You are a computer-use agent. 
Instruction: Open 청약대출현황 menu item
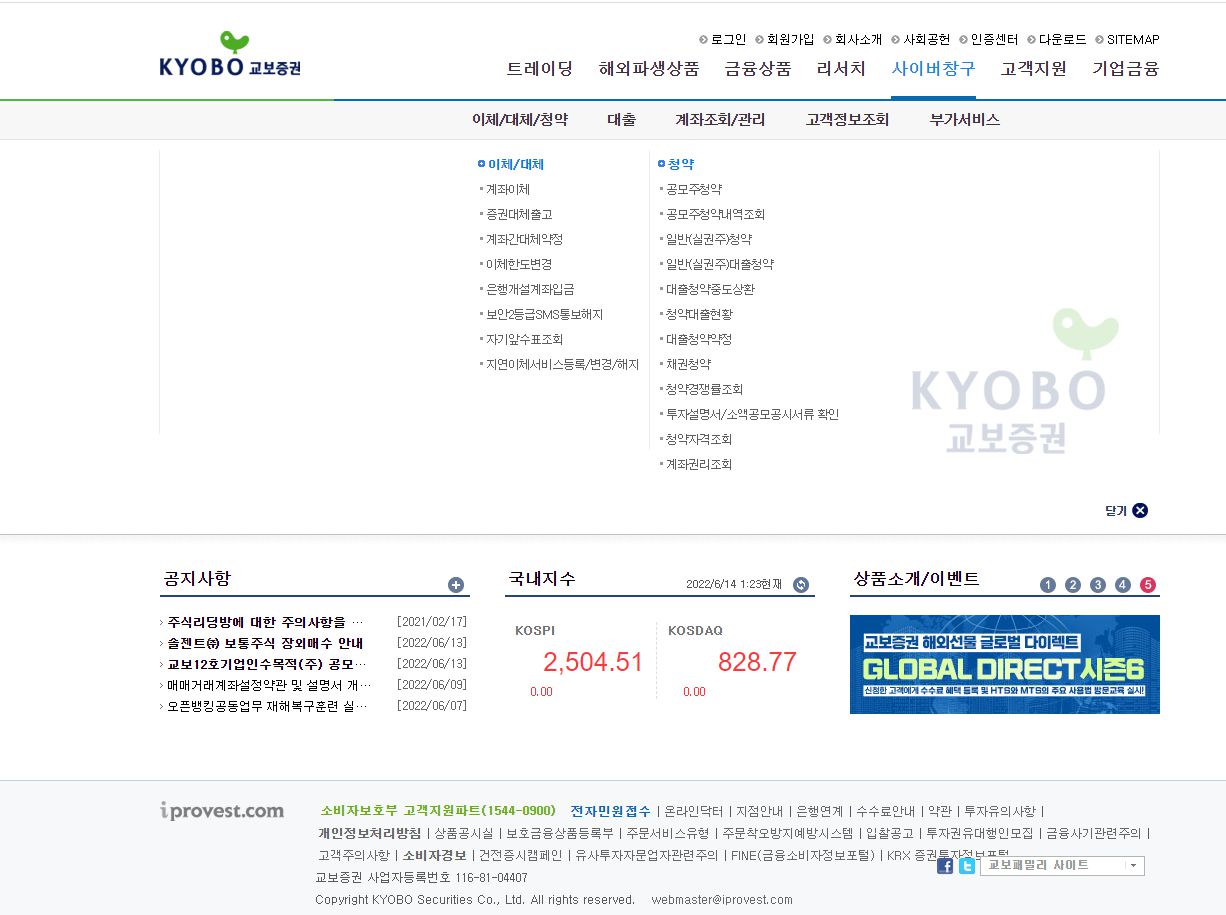pos(699,314)
